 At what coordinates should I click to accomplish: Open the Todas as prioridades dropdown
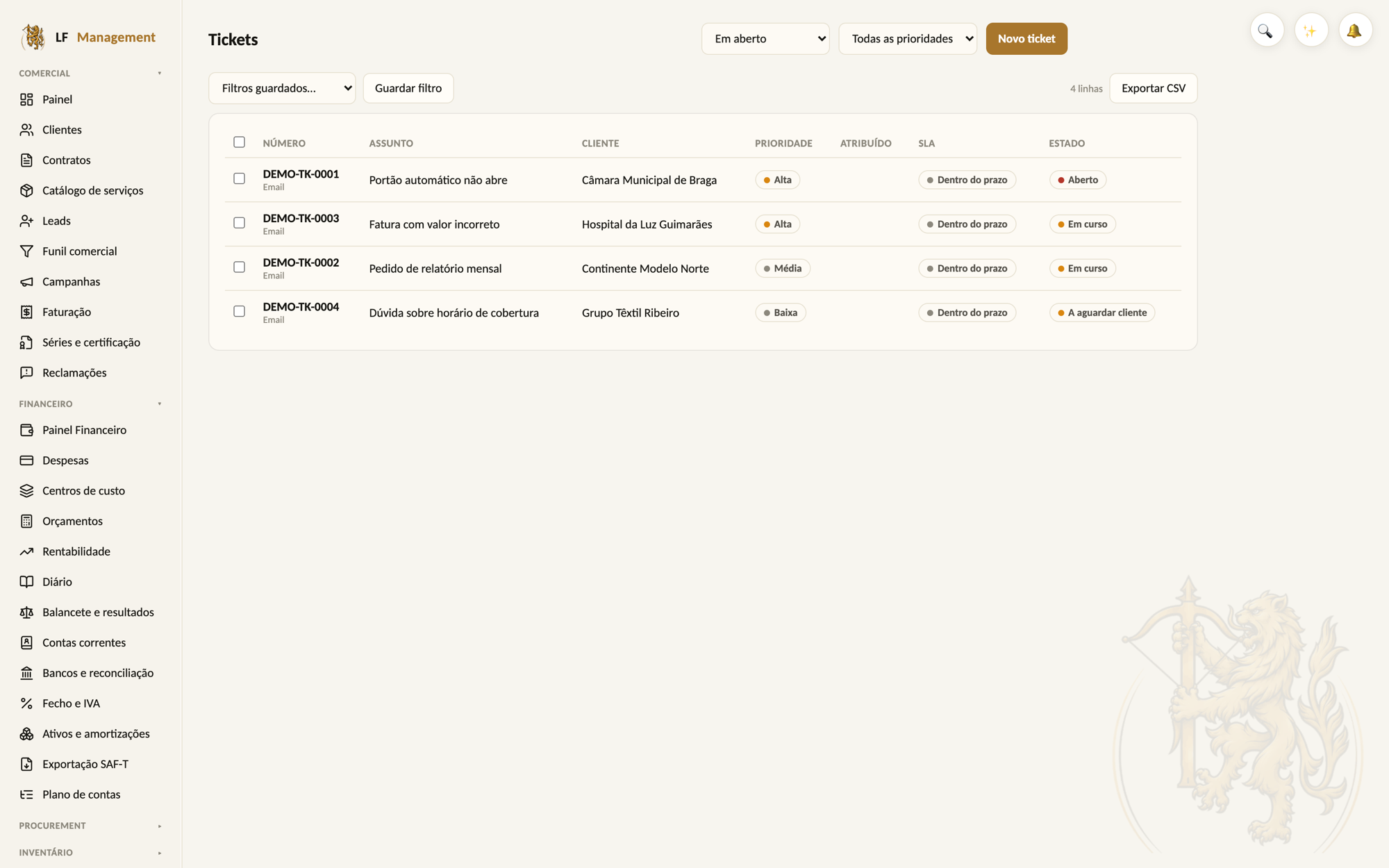[x=908, y=39]
